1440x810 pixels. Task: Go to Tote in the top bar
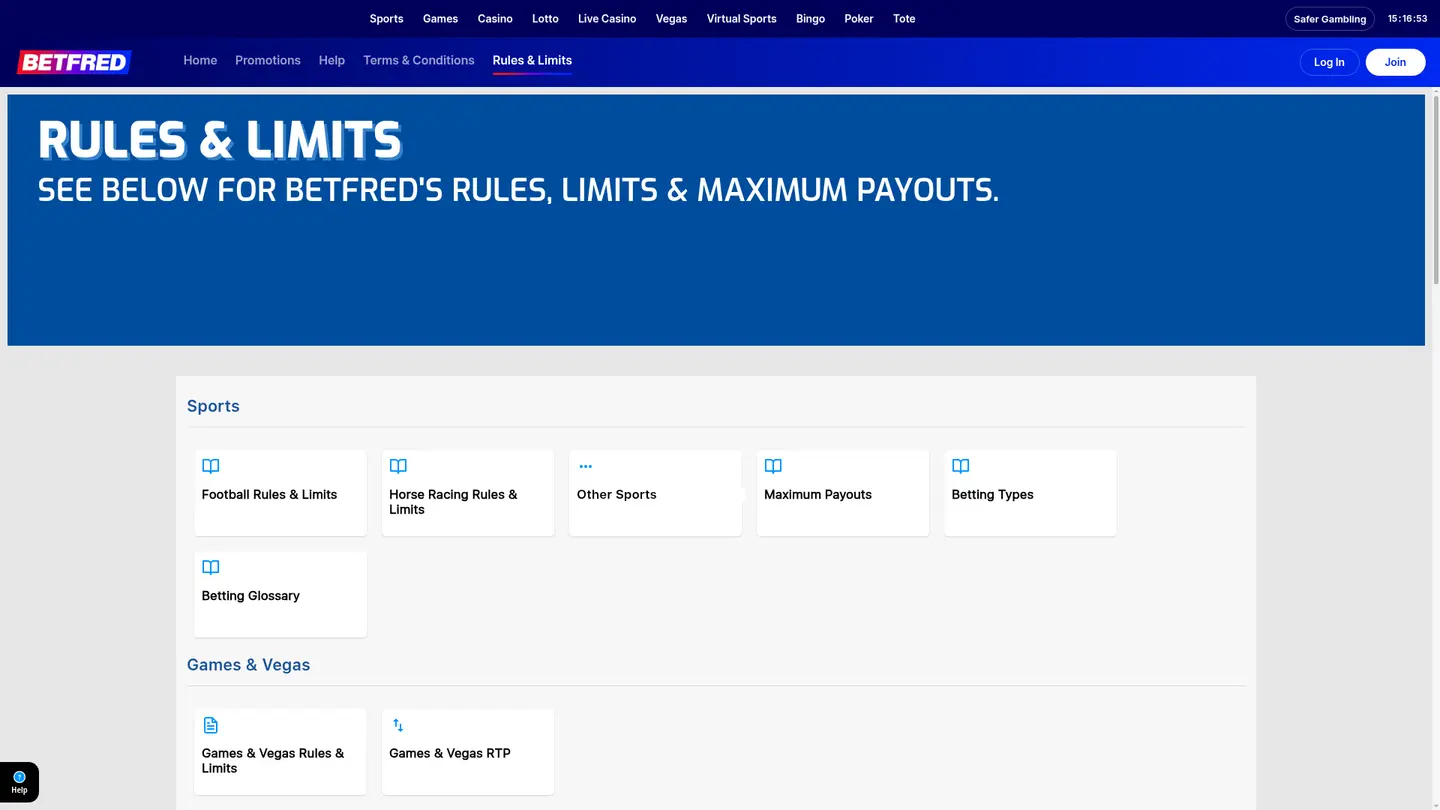pos(904,19)
